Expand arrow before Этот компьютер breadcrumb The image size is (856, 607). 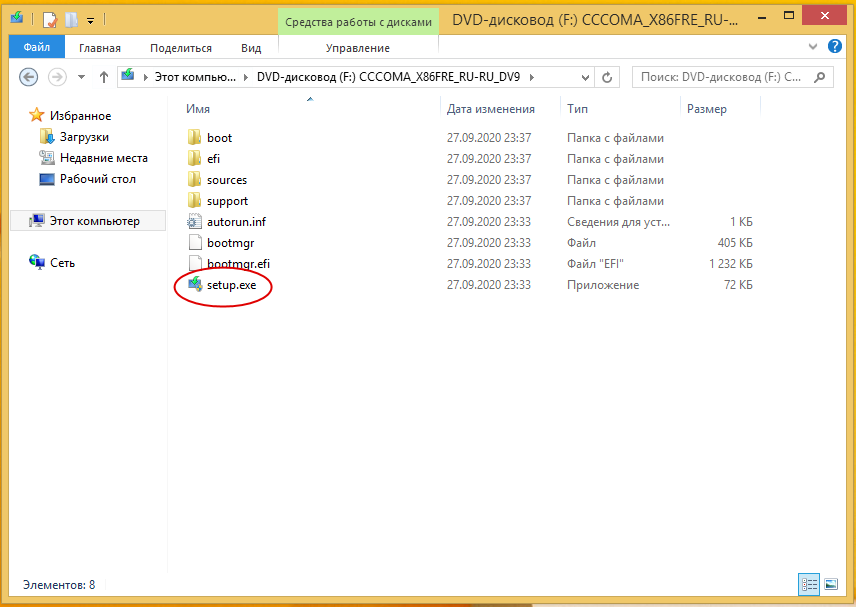(x=146, y=77)
